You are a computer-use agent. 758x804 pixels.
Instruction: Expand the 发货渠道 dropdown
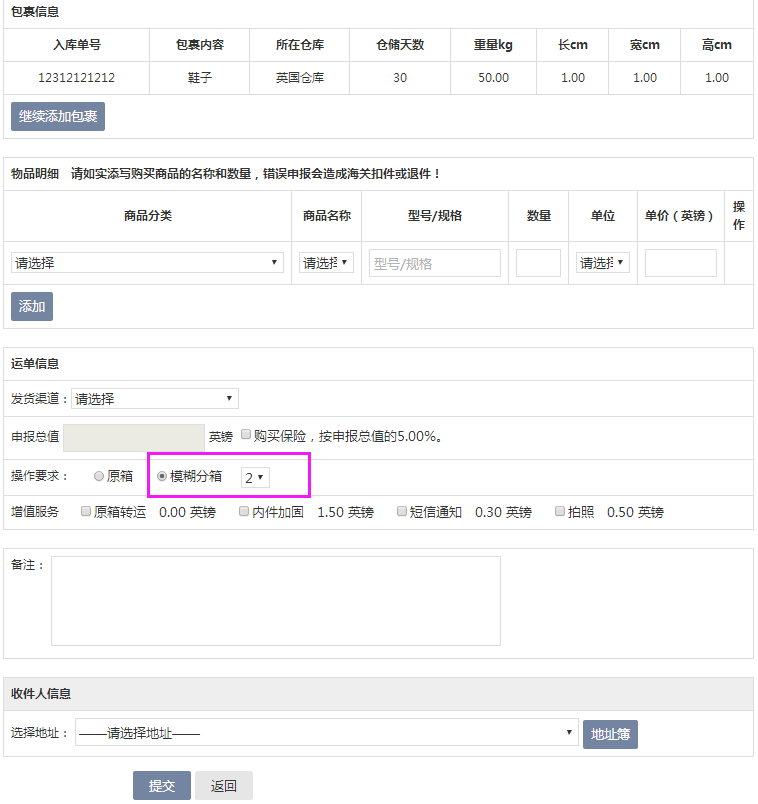pos(155,399)
